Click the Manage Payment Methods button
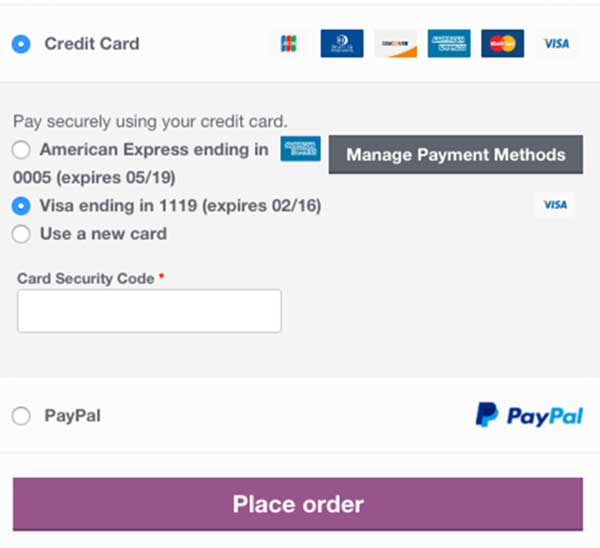Screen dimensions: 600x548 click(455, 155)
